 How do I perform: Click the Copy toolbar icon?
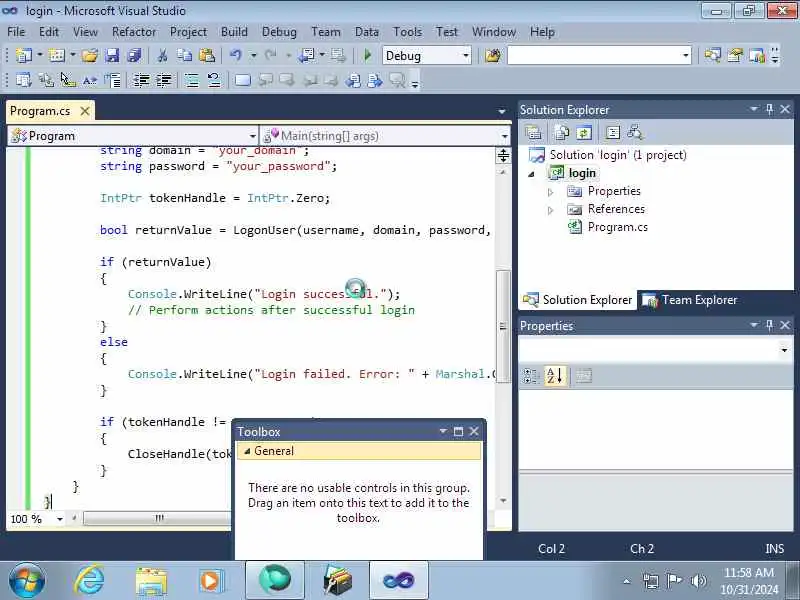tap(185, 55)
